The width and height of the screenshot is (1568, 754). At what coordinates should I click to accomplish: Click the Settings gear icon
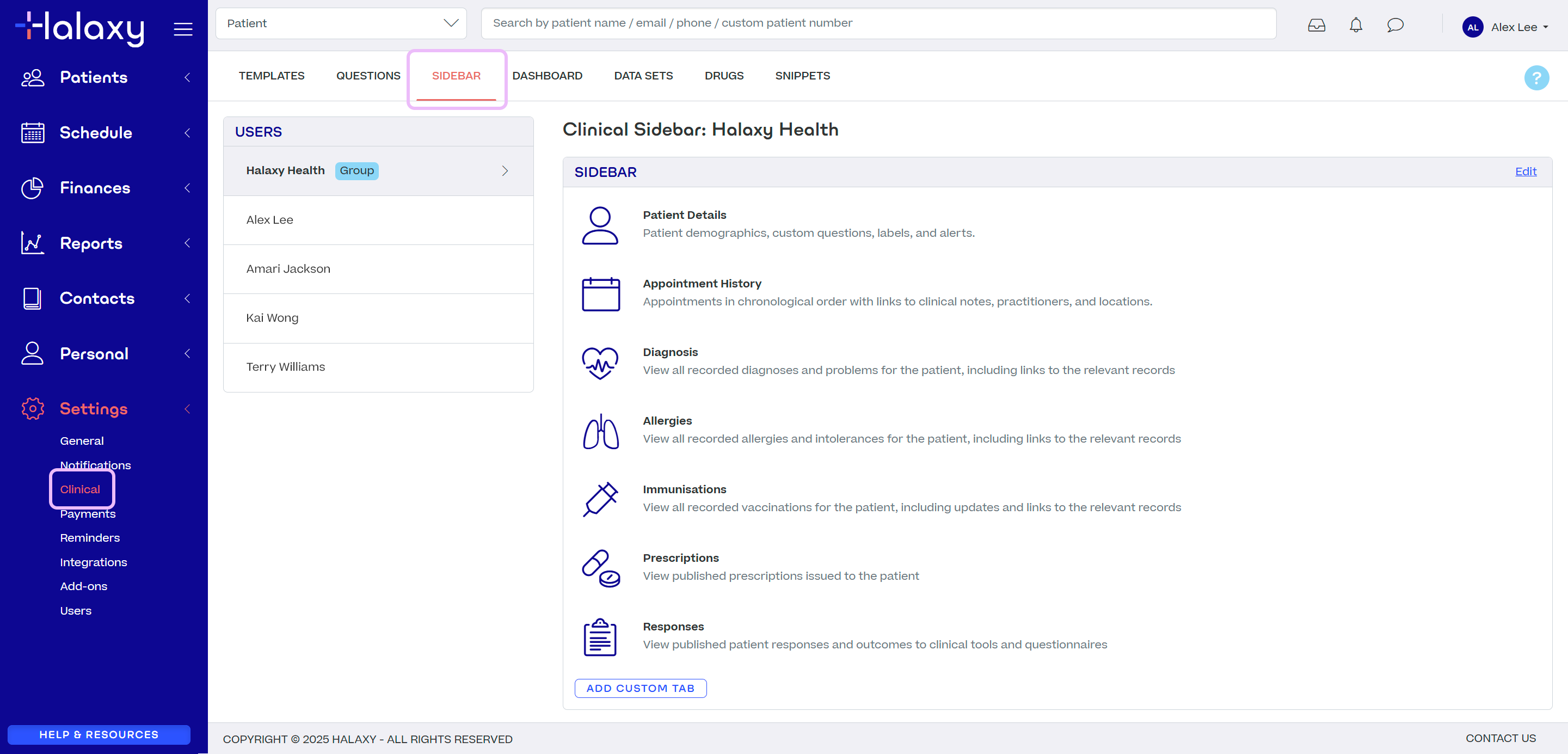click(x=32, y=408)
